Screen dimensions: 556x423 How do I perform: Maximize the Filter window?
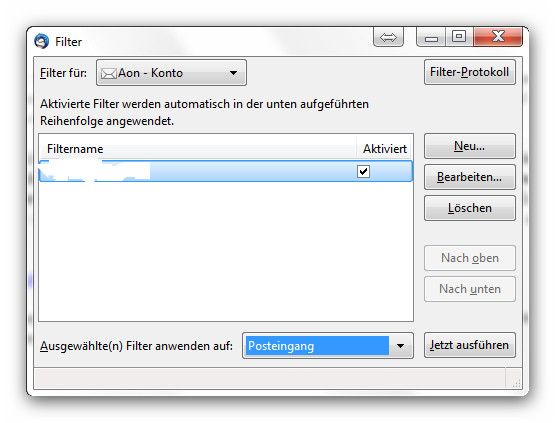coord(459,37)
